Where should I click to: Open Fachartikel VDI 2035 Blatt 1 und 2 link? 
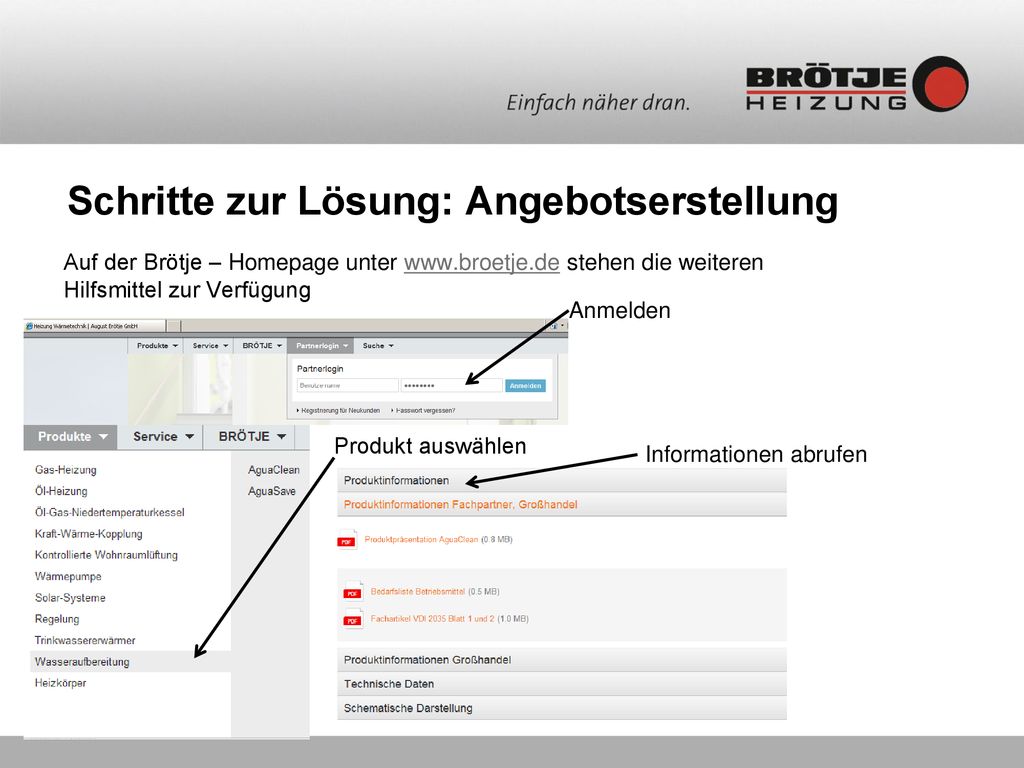tap(432, 618)
